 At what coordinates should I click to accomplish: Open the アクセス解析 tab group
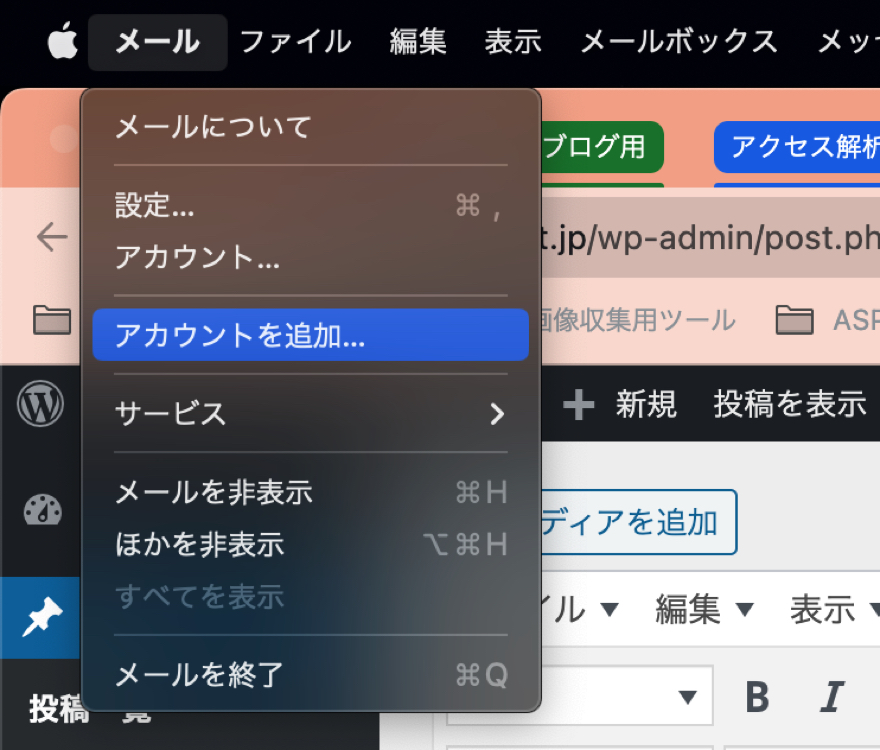click(798, 147)
